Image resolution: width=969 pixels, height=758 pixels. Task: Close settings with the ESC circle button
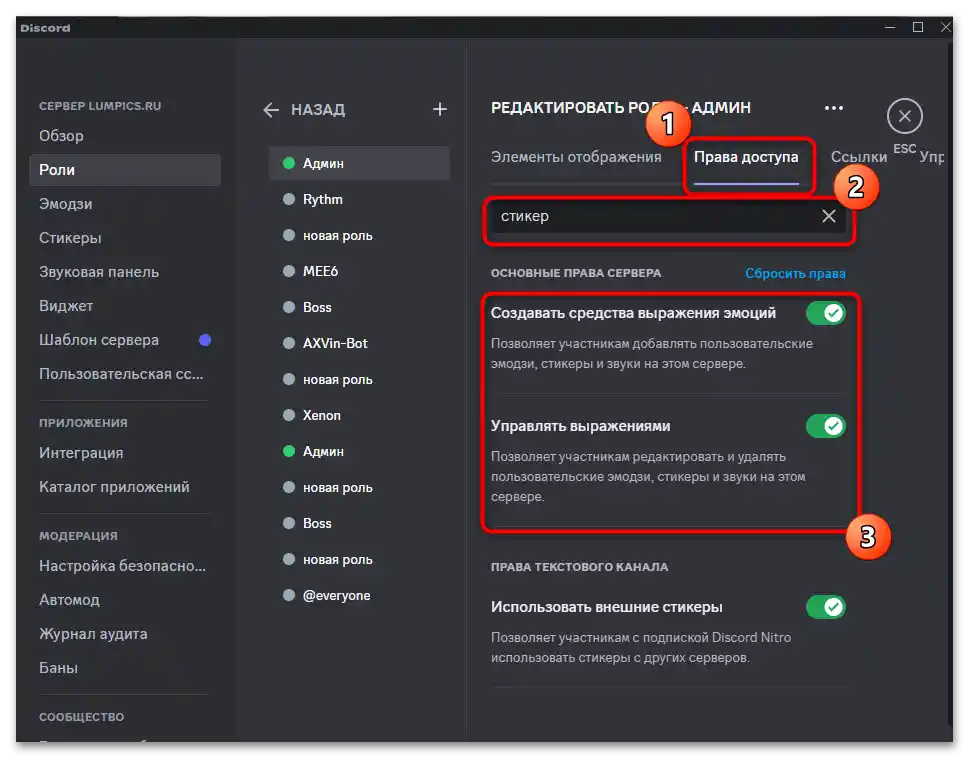904,117
